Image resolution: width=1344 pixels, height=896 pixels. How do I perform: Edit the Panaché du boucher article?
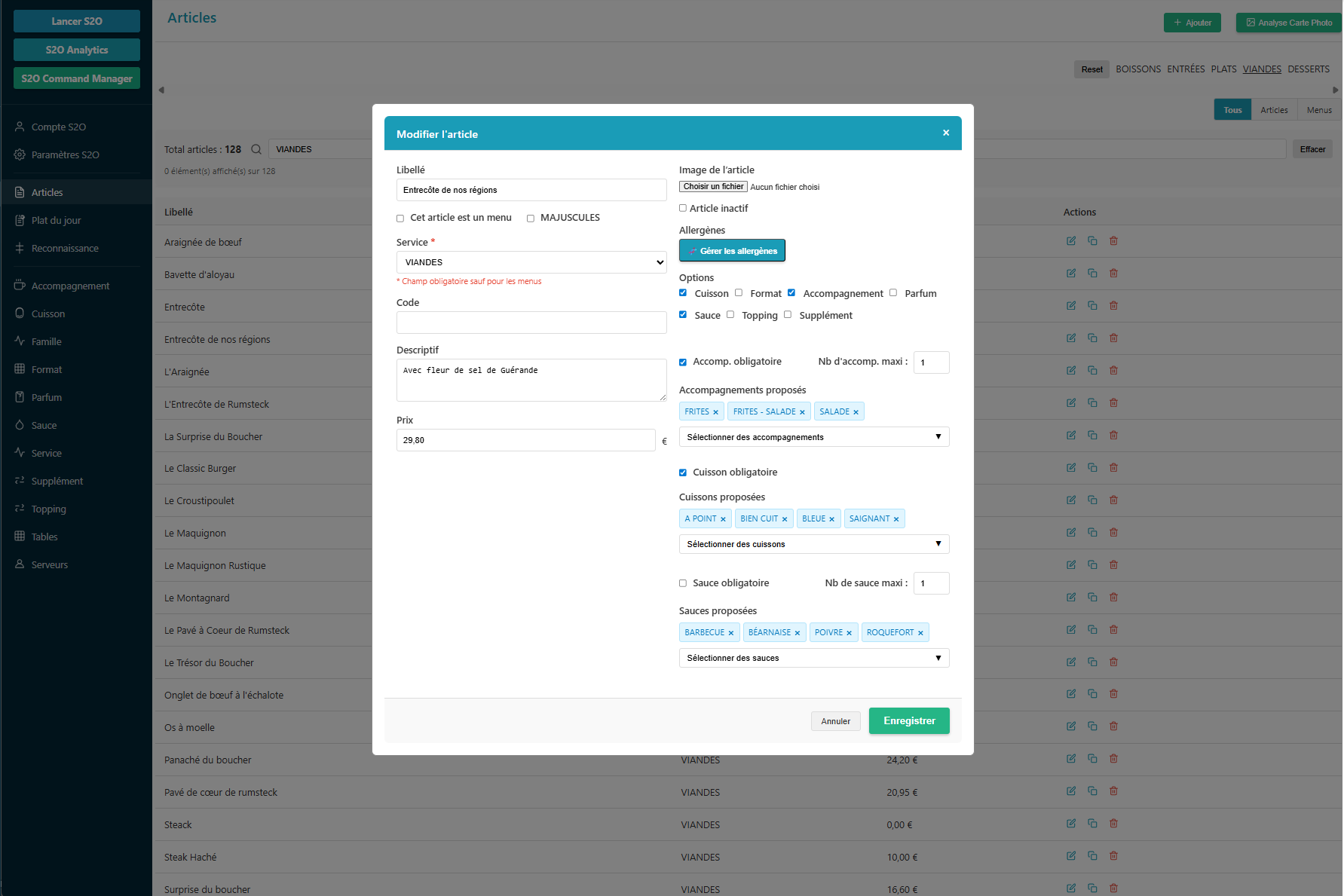click(1071, 759)
